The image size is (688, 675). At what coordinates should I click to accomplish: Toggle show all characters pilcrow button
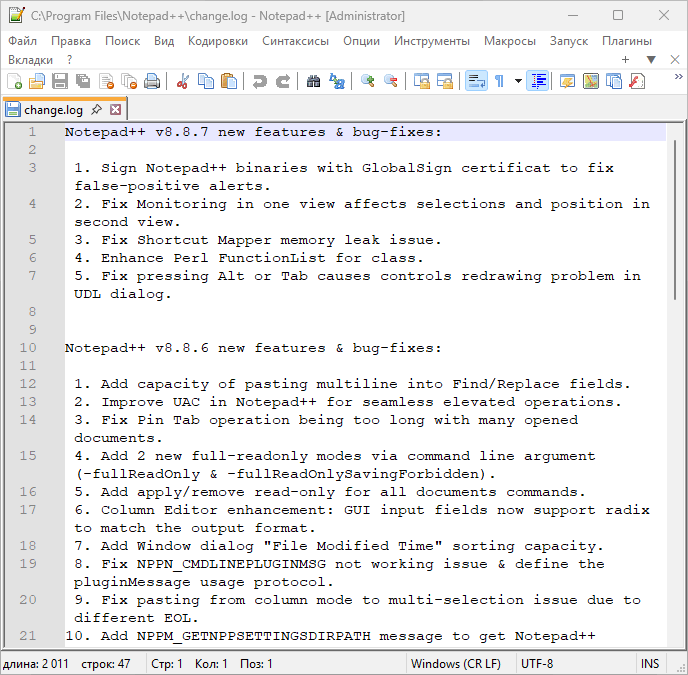point(499,81)
